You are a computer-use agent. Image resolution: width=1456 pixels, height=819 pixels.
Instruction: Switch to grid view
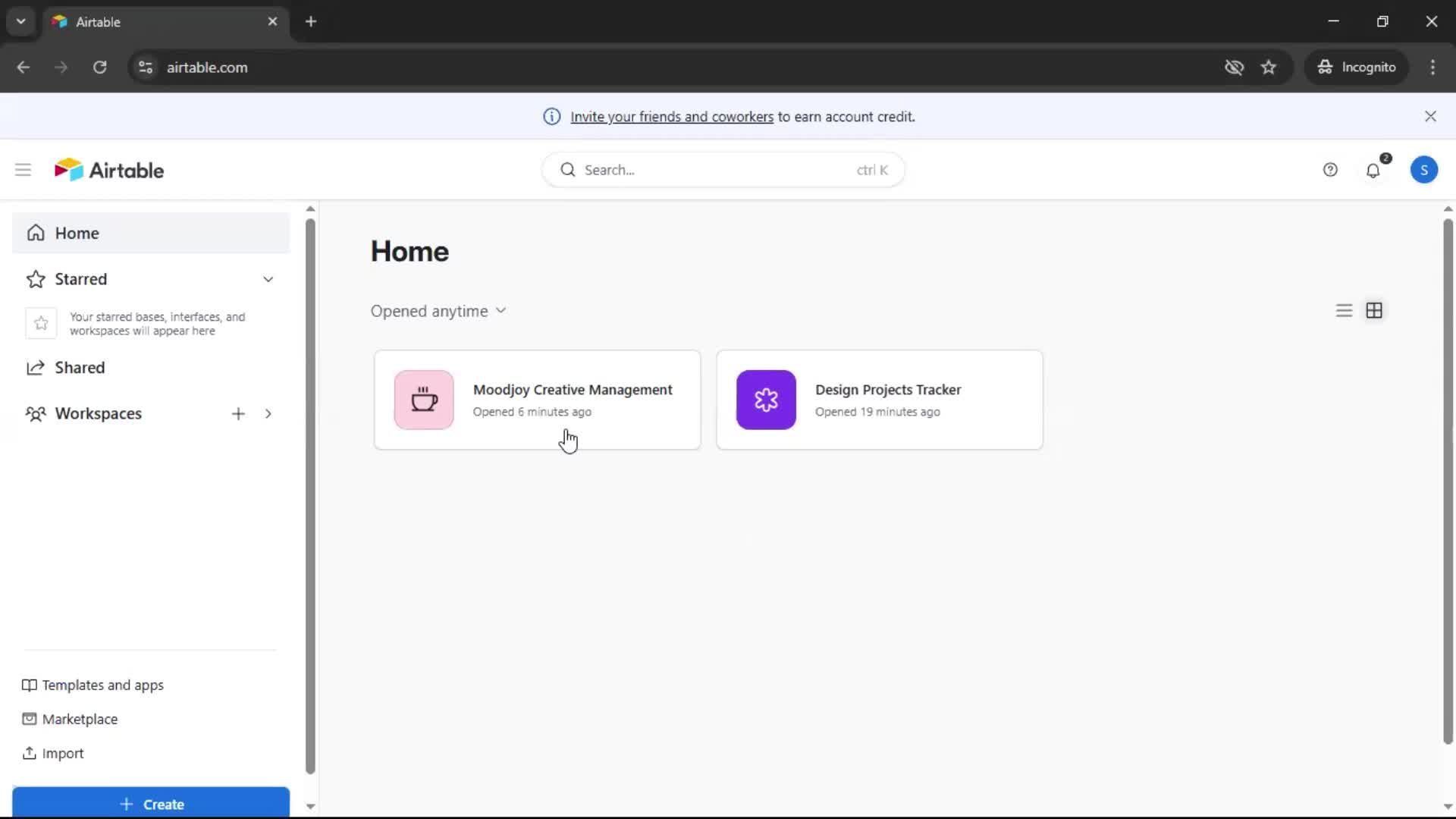click(1374, 311)
